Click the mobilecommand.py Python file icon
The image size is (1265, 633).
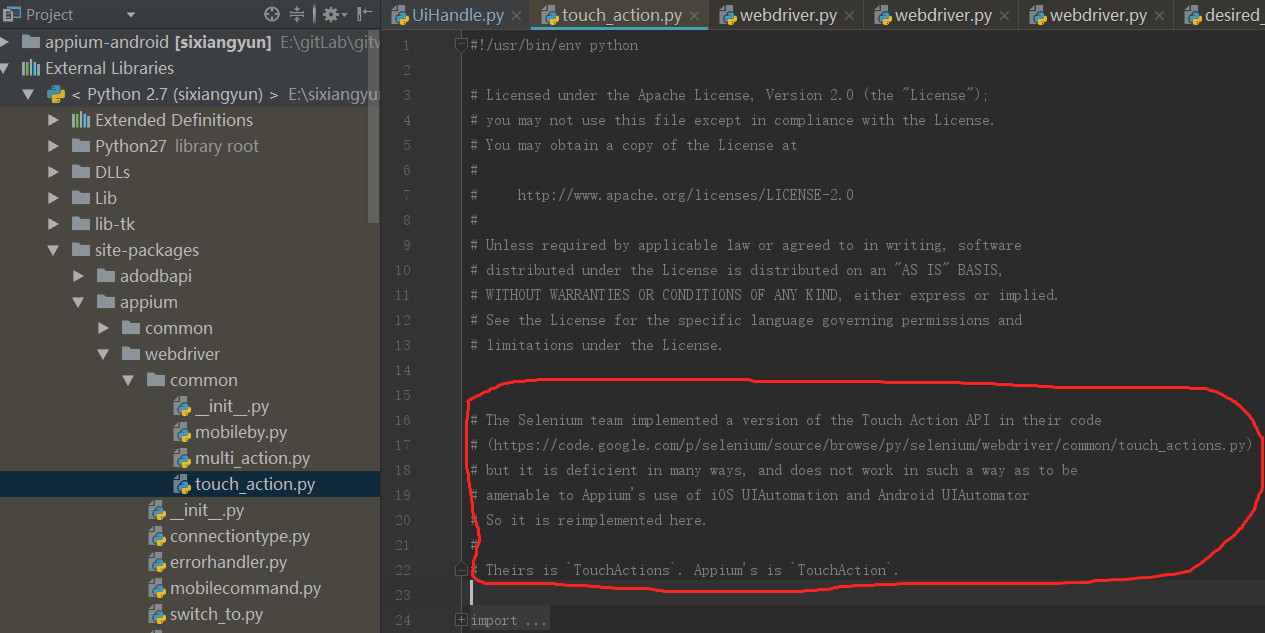click(x=157, y=588)
